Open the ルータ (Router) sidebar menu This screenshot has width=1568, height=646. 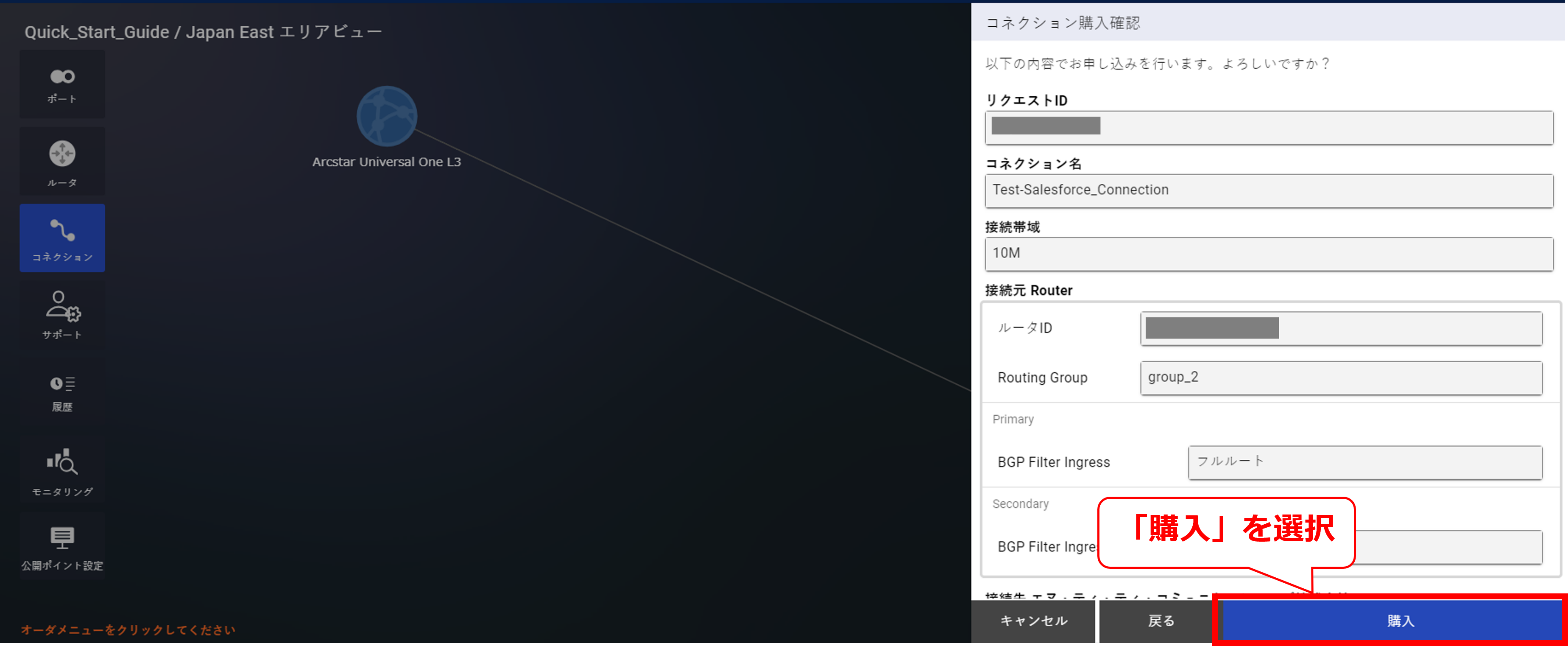(62, 161)
